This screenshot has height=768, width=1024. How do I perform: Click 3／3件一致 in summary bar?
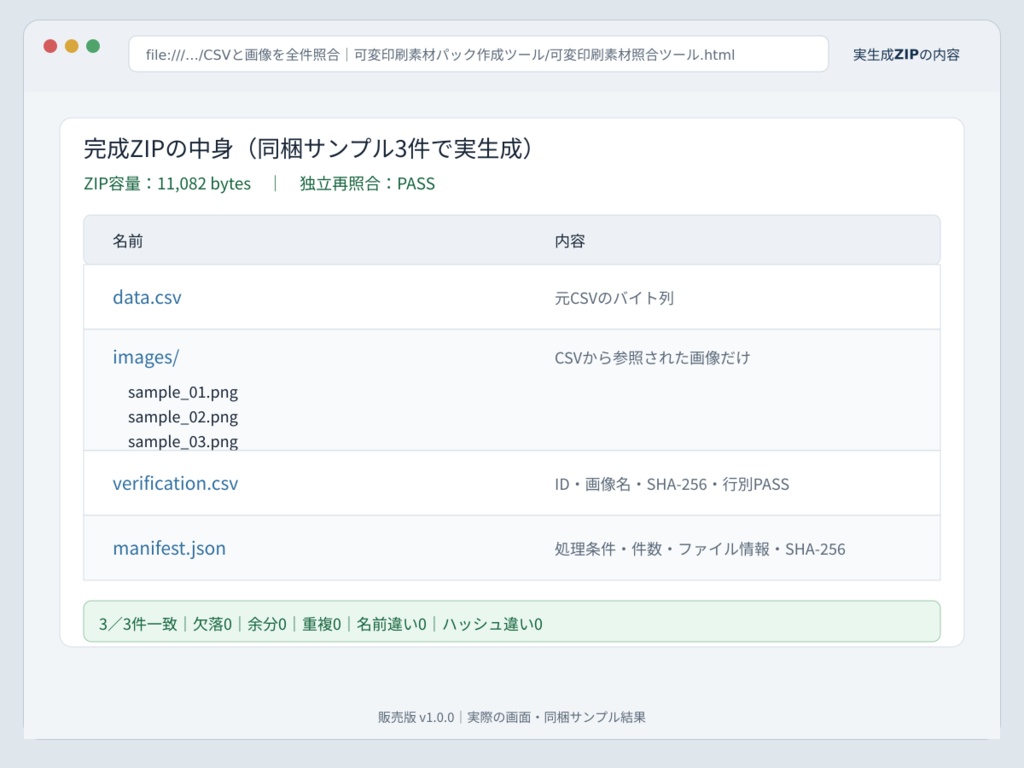tap(138, 624)
